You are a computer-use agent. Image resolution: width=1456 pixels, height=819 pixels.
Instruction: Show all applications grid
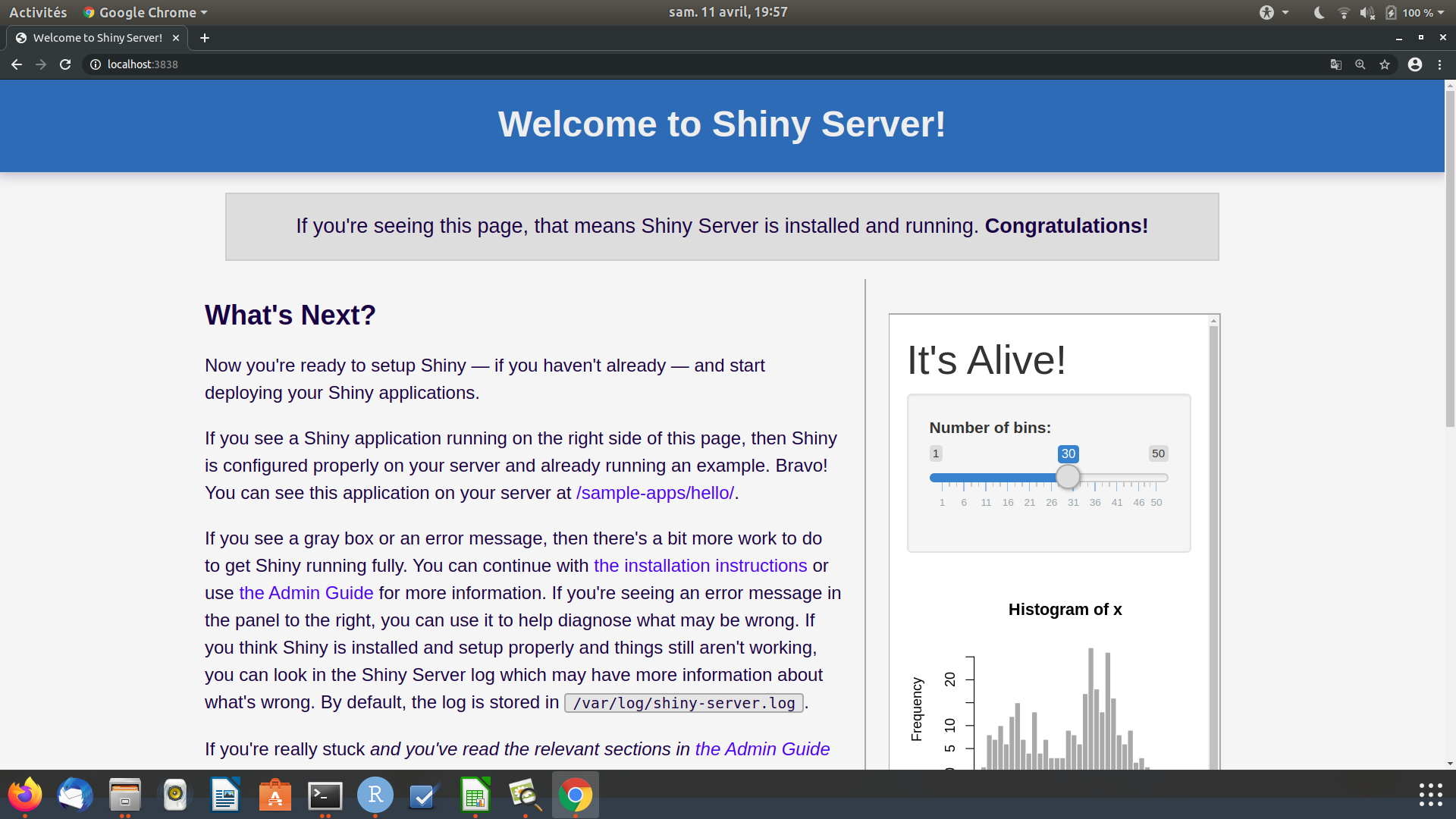1430,795
